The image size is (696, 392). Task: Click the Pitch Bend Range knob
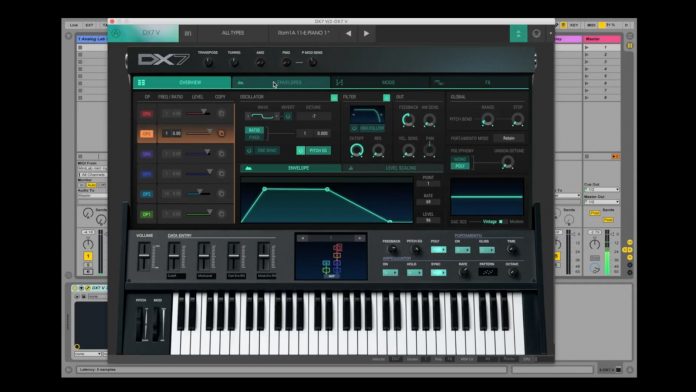[487, 119]
